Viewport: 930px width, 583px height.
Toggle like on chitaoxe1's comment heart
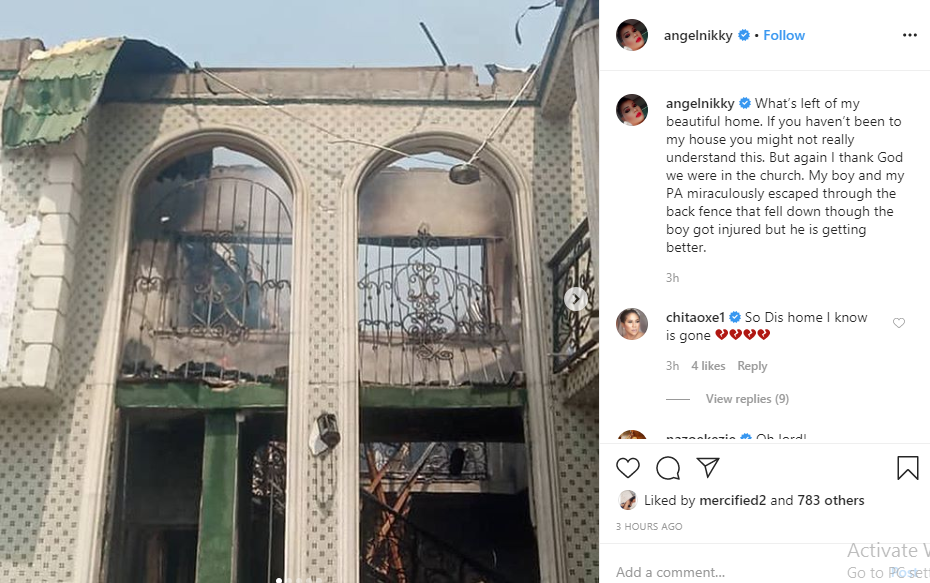click(x=898, y=322)
